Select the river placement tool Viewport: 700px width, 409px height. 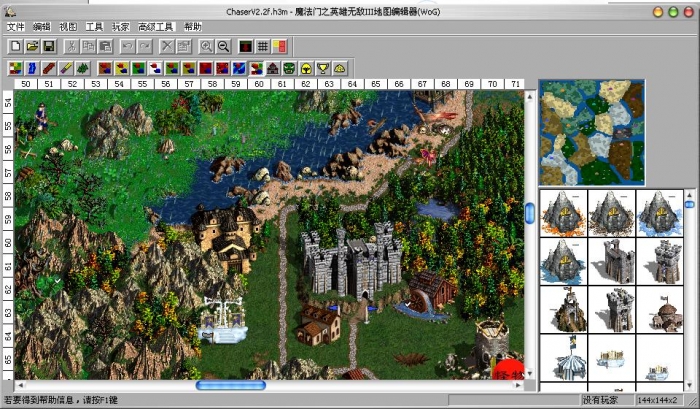[x=32, y=68]
